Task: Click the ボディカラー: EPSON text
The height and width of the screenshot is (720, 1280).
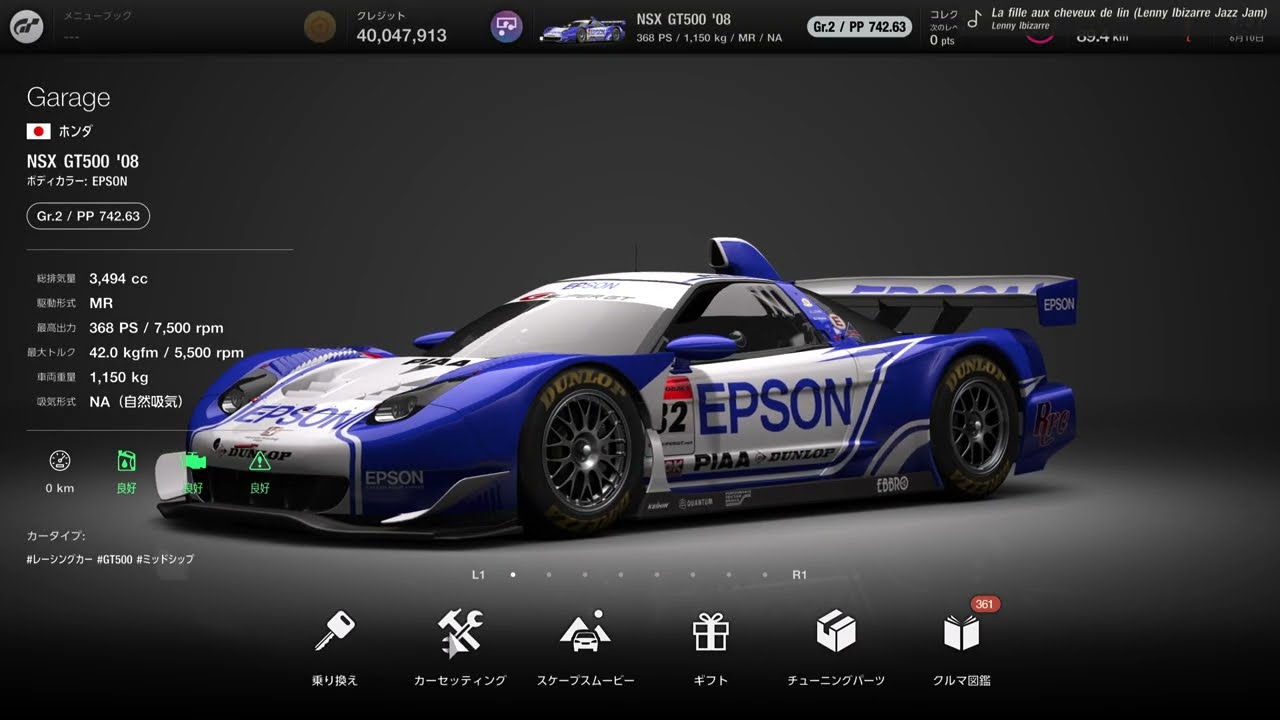Action: [77, 182]
